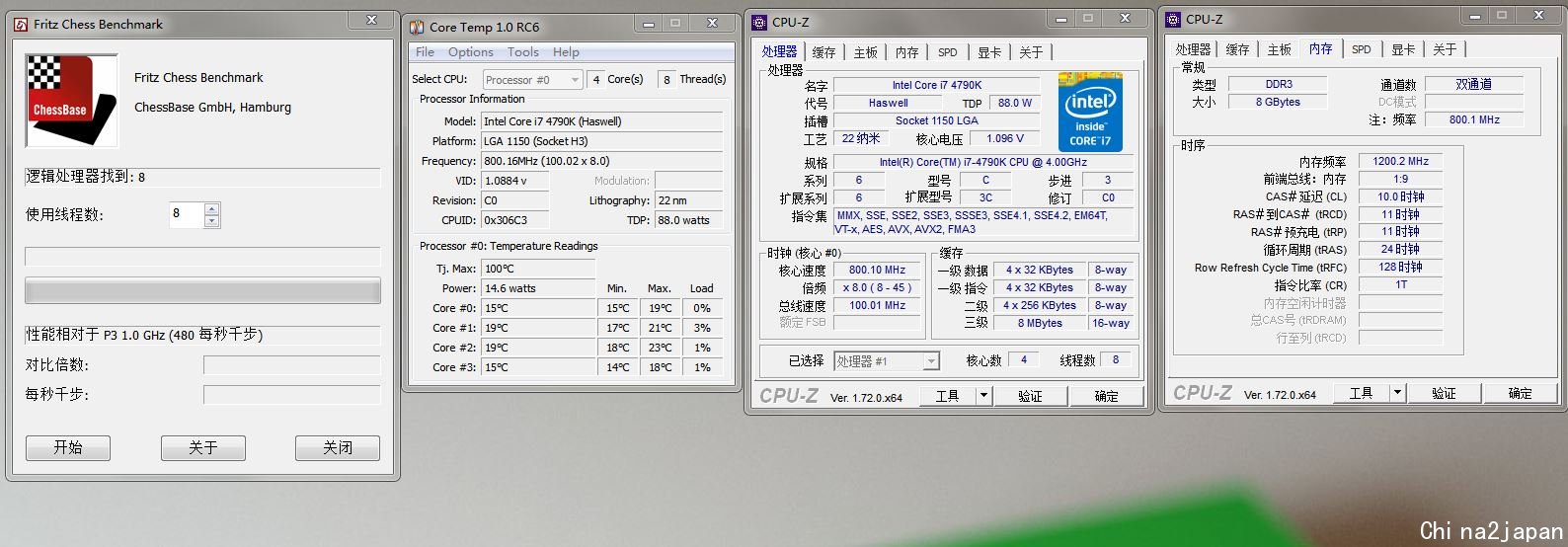Viewport: 1568px width, 547px height.
Task: Click the specification Intel(R) Core(TM) i7-4790K CPU @ 4.00GHz
Action: tap(983, 162)
